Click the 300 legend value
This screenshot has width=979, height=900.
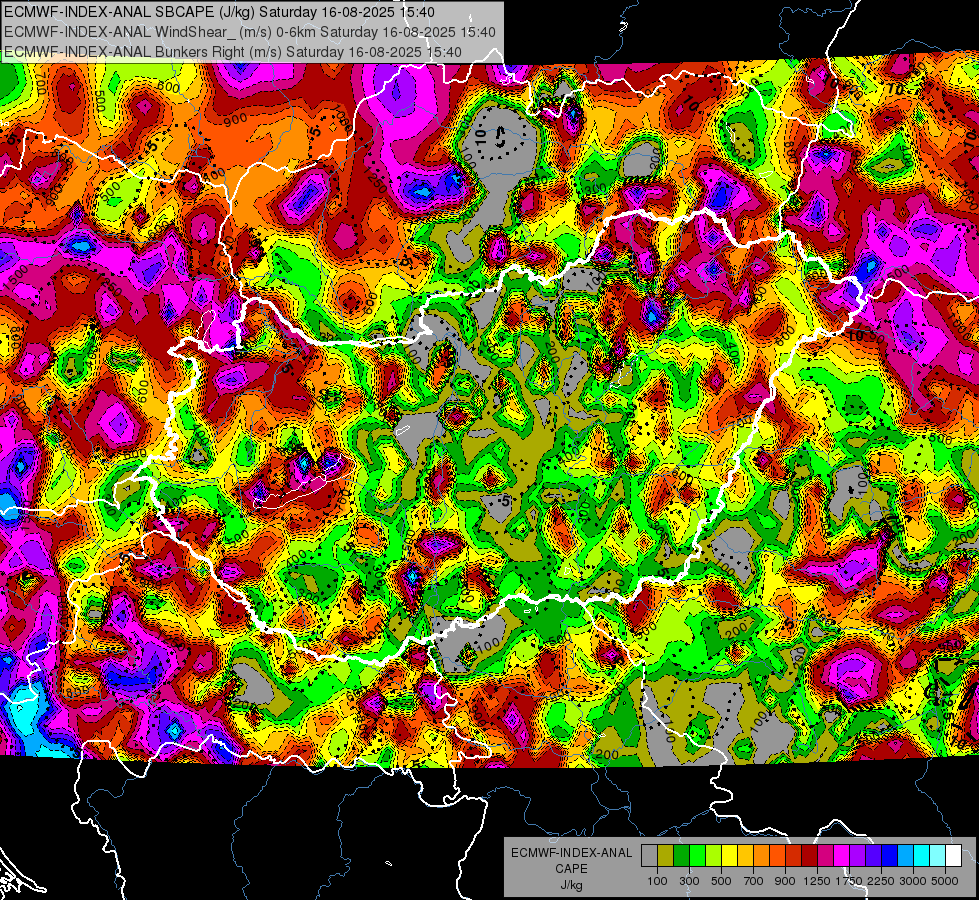pyautogui.click(x=689, y=881)
